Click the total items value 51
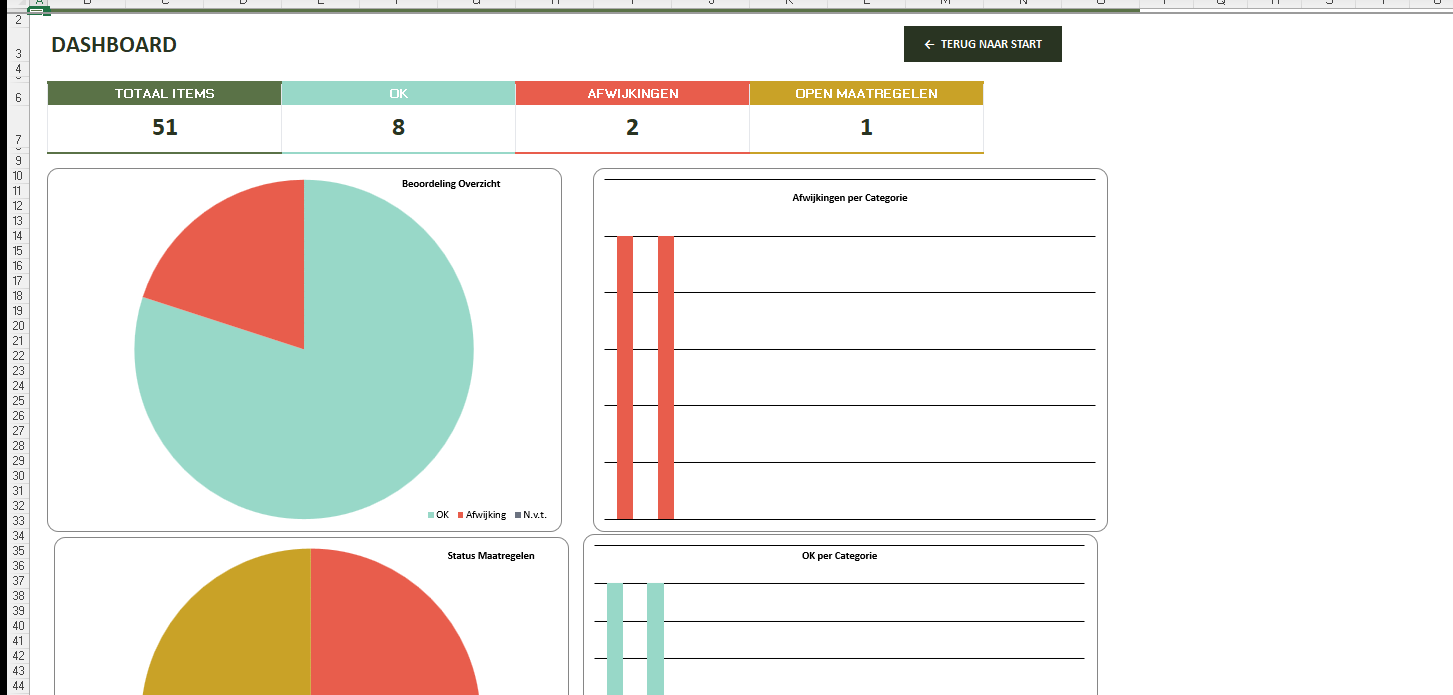Image resolution: width=1453 pixels, height=695 pixels. [x=164, y=128]
